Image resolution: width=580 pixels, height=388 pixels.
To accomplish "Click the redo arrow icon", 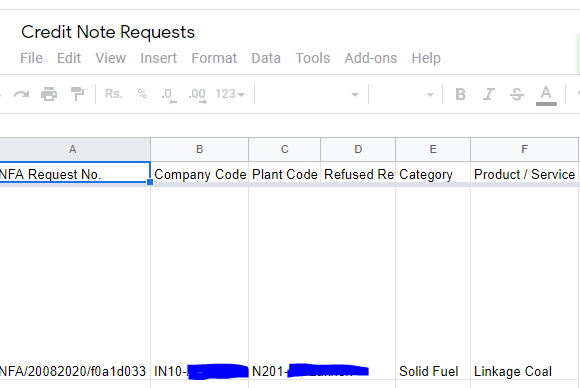I will tap(21, 94).
